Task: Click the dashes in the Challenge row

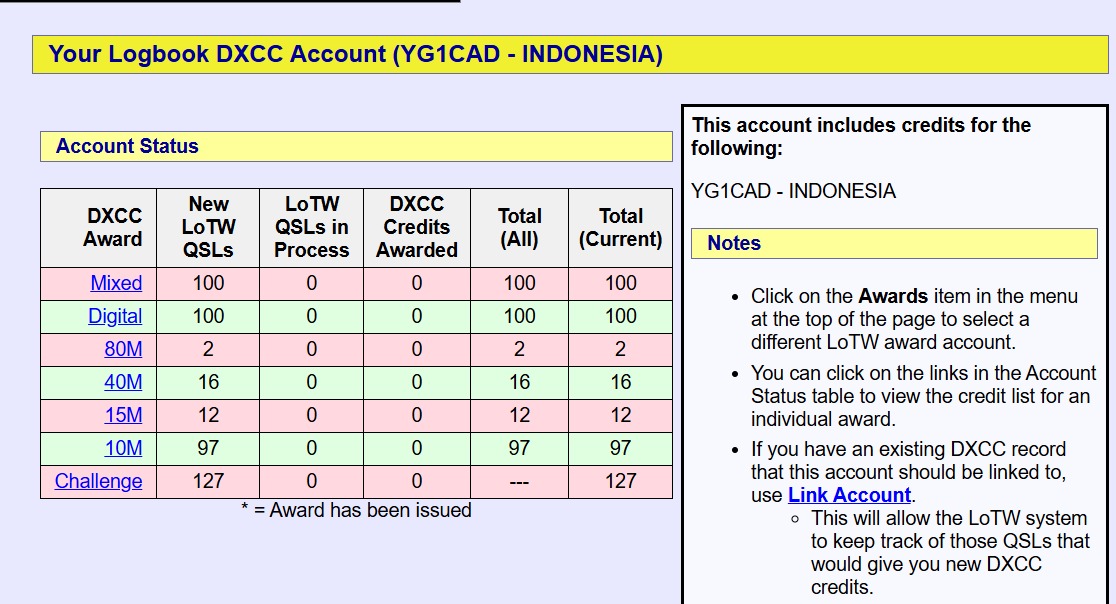Action: (519, 481)
